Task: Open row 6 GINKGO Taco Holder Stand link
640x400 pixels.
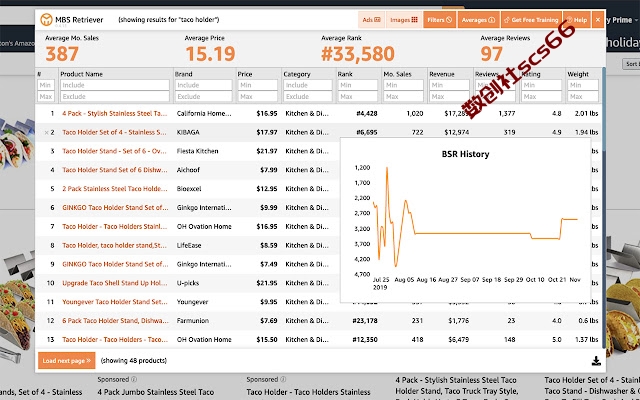Action: [x=115, y=207]
